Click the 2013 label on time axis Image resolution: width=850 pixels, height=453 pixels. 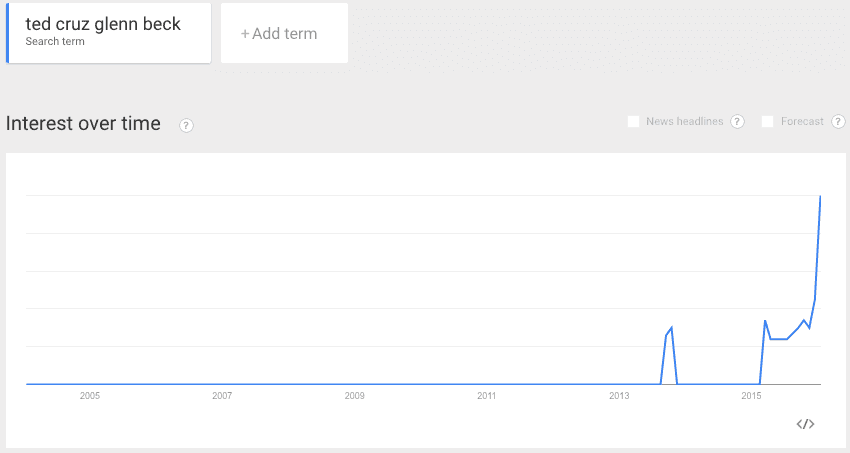[x=619, y=396]
